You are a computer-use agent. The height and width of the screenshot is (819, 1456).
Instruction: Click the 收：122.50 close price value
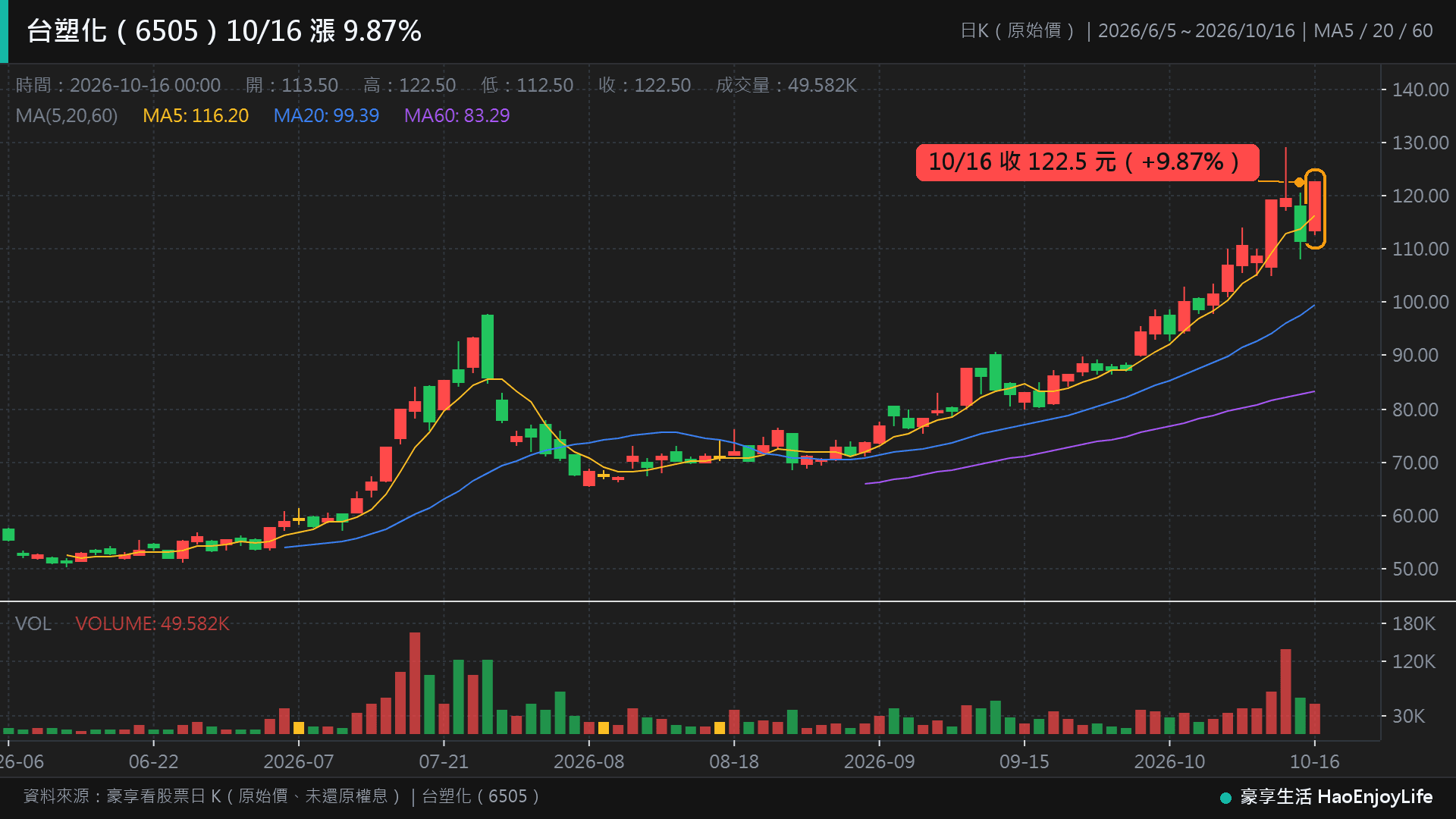(645, 85)
